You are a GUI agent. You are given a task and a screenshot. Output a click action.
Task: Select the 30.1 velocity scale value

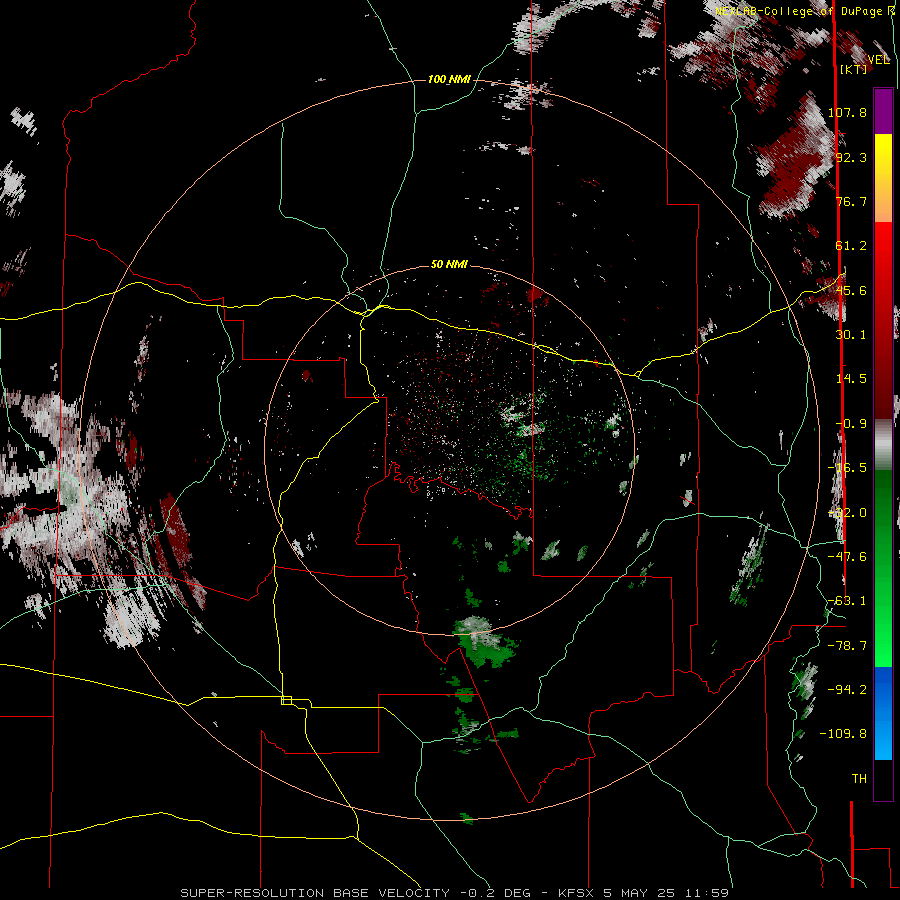[851, 335]
